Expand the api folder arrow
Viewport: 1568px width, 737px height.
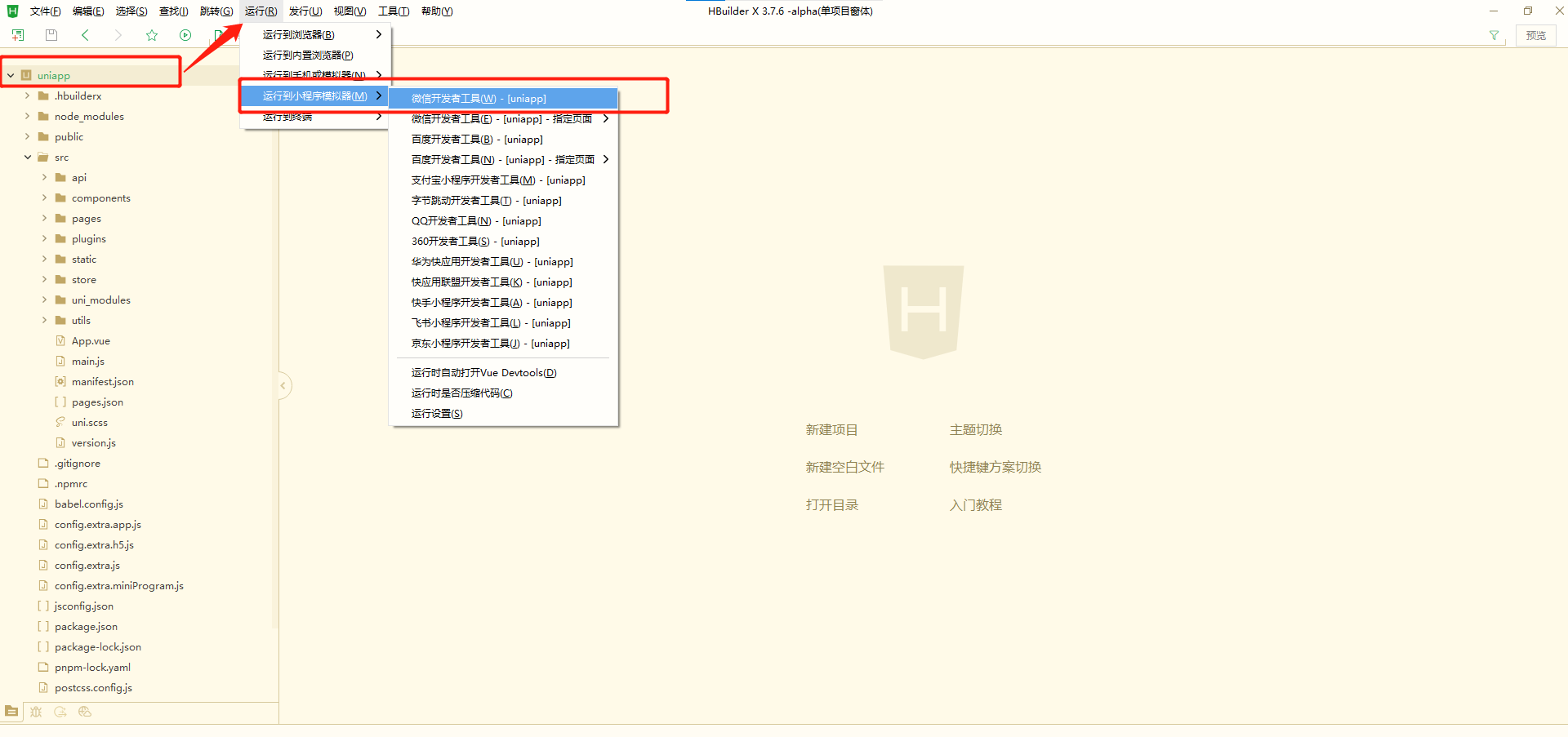(45, 178)
